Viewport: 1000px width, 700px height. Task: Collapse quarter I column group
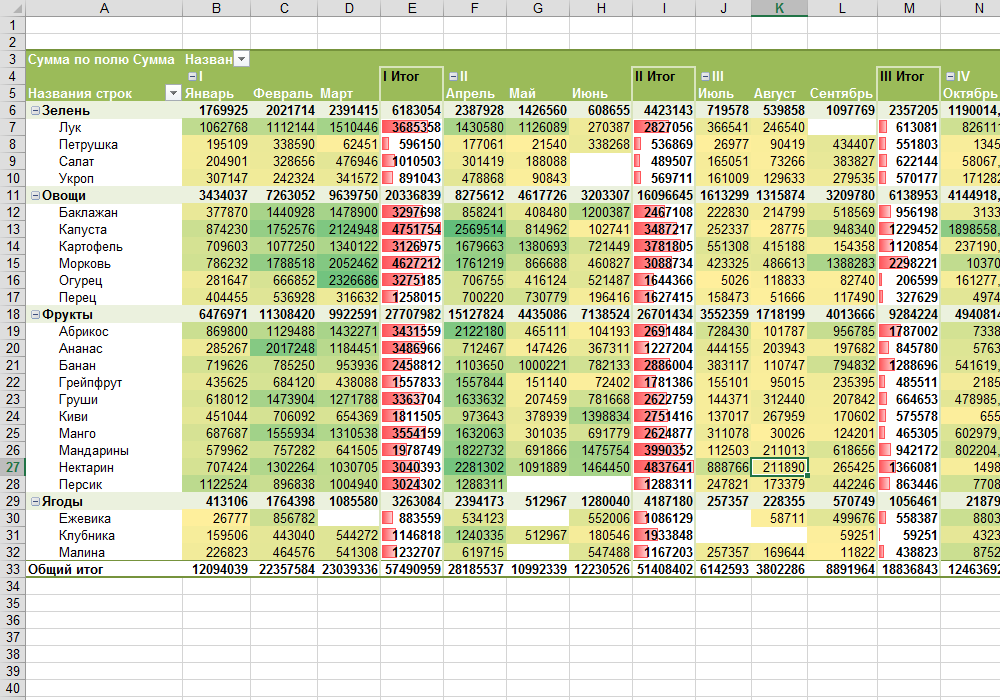192,77
